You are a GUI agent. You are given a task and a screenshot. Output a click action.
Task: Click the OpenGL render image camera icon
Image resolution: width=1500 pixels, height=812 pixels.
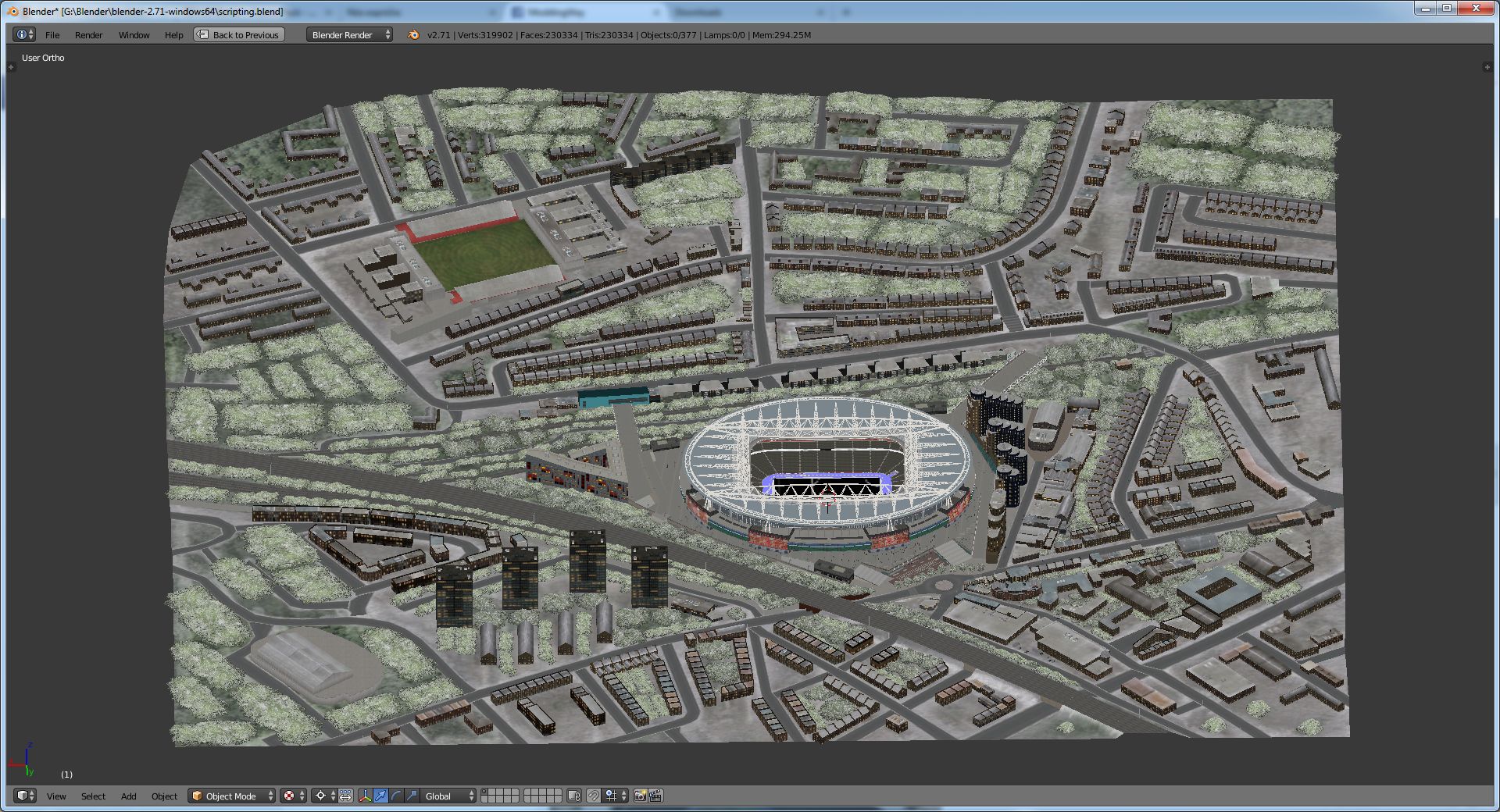pyautogui.click(x=640, y=796)
